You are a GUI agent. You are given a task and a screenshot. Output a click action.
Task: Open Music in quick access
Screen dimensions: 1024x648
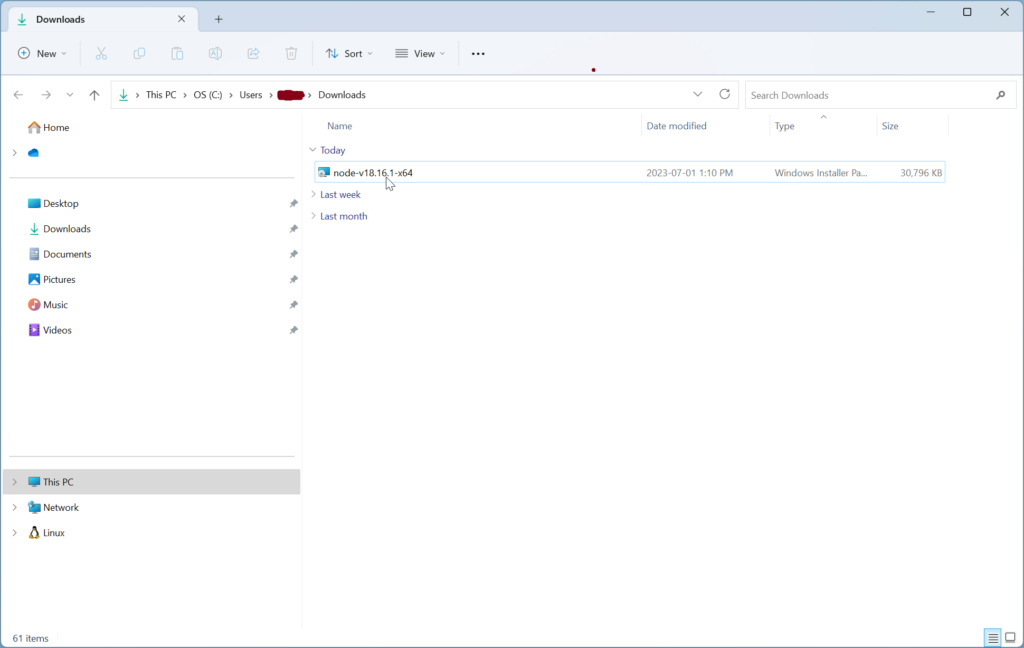[48, 305]
